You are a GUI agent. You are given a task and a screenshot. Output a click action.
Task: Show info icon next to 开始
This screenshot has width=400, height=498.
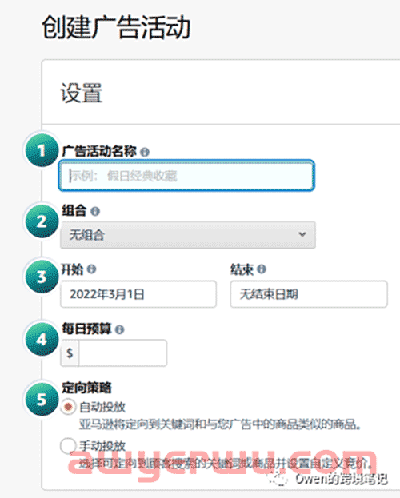91,269
